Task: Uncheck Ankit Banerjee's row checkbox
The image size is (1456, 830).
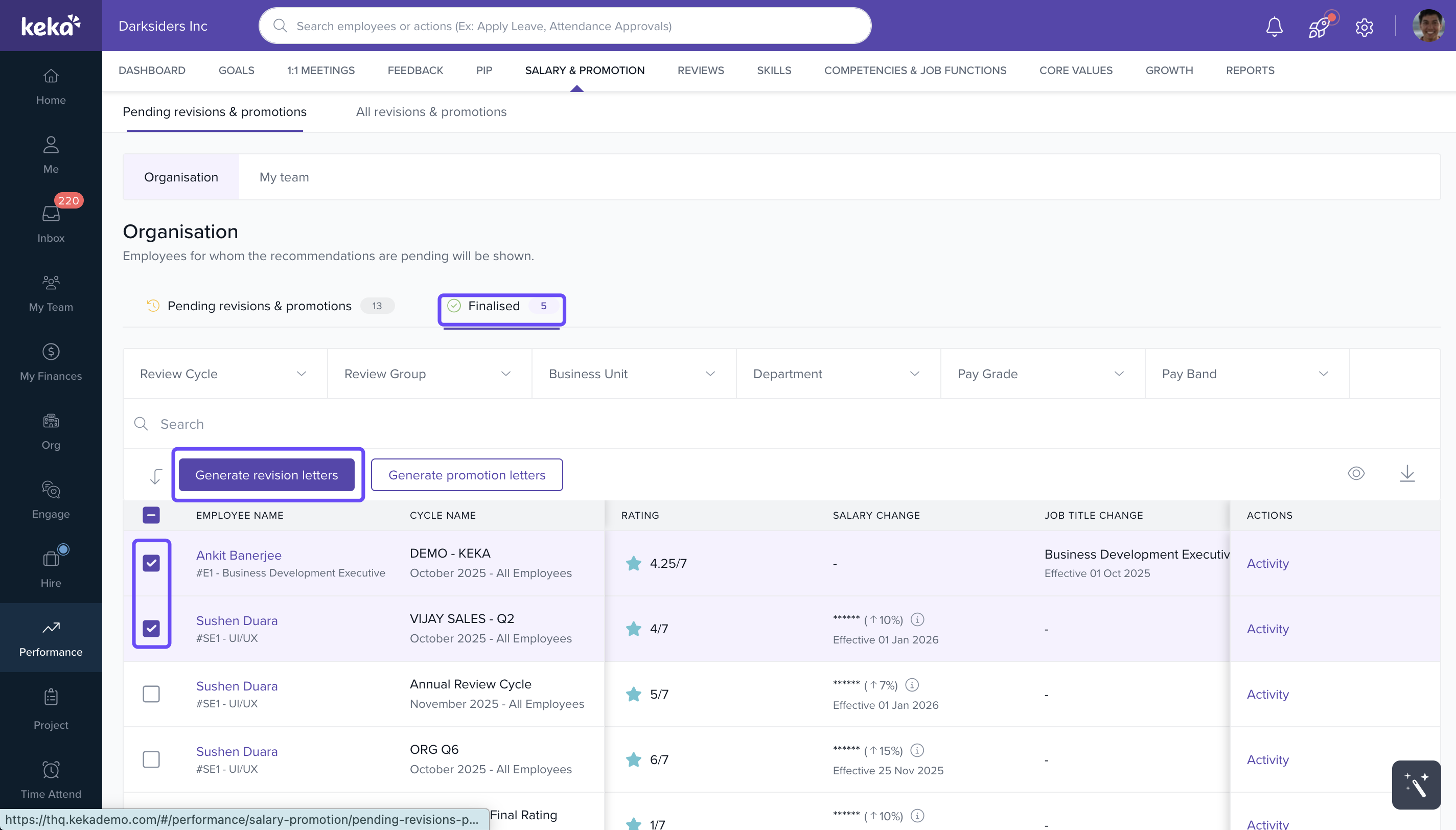Action: click(151, 563)
